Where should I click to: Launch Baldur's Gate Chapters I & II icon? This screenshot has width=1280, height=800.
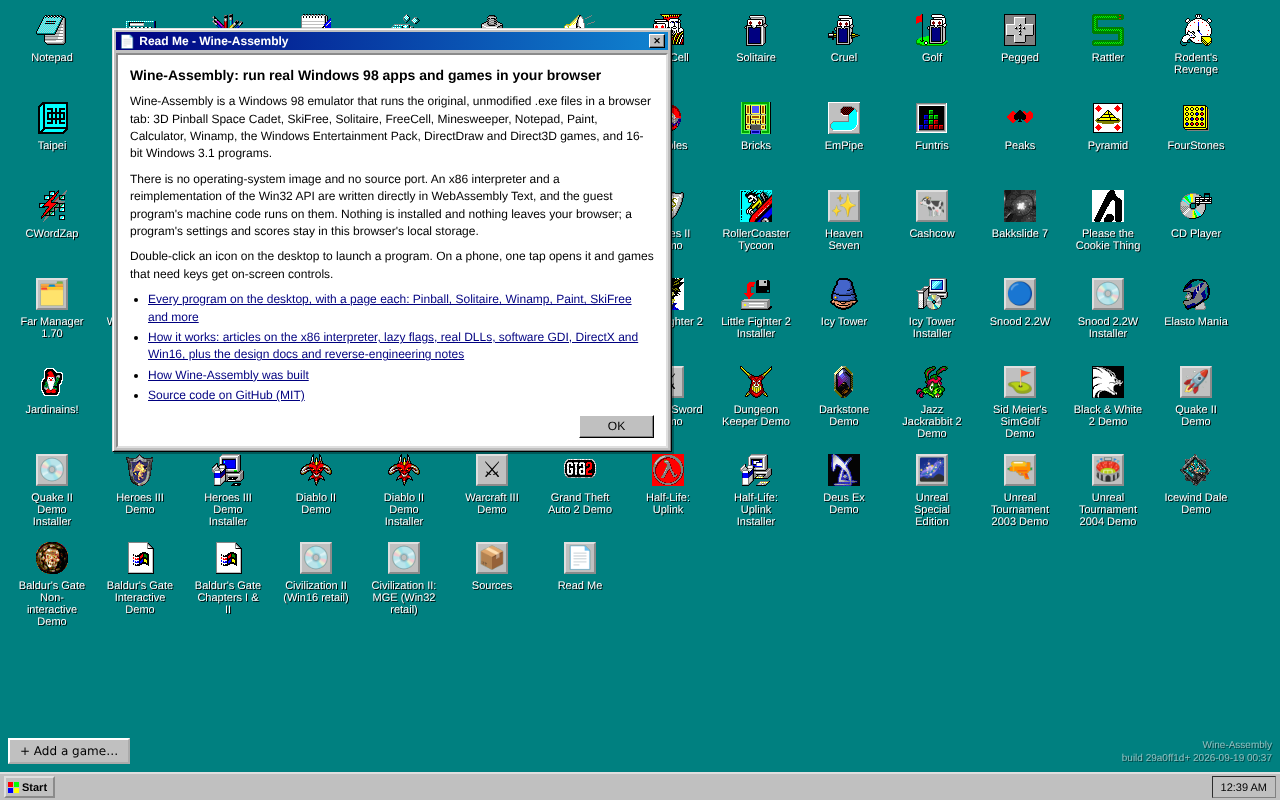[228, 558]
